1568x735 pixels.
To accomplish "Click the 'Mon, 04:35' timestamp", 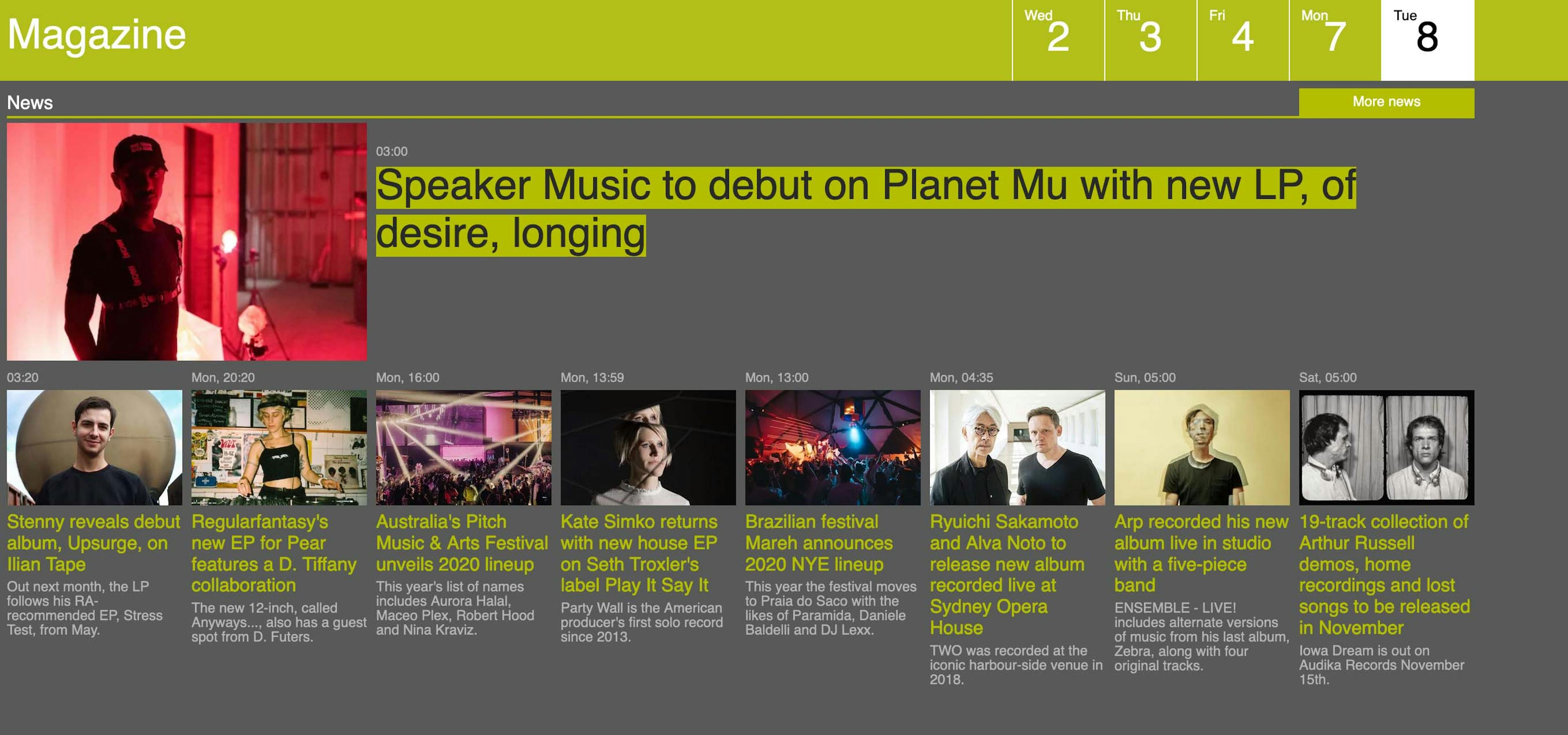I will (x=961, y=377).
